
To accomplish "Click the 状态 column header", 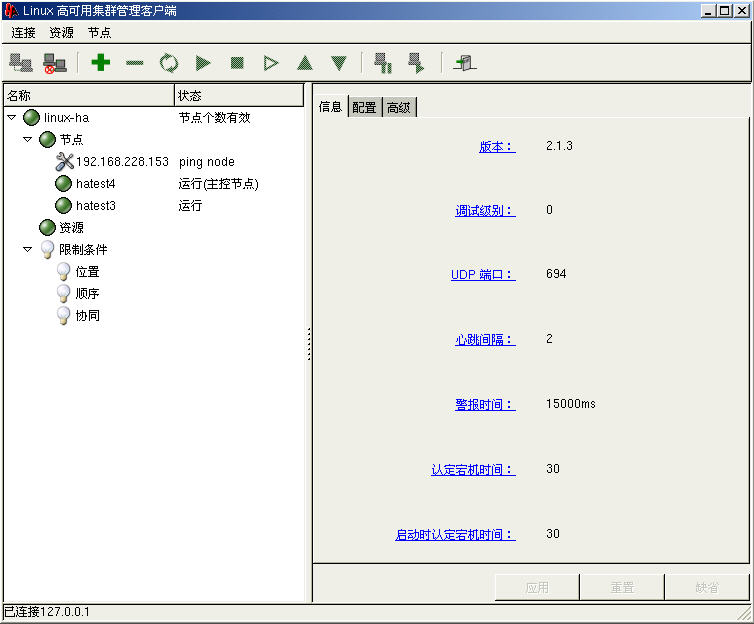I will pos(238,96).
